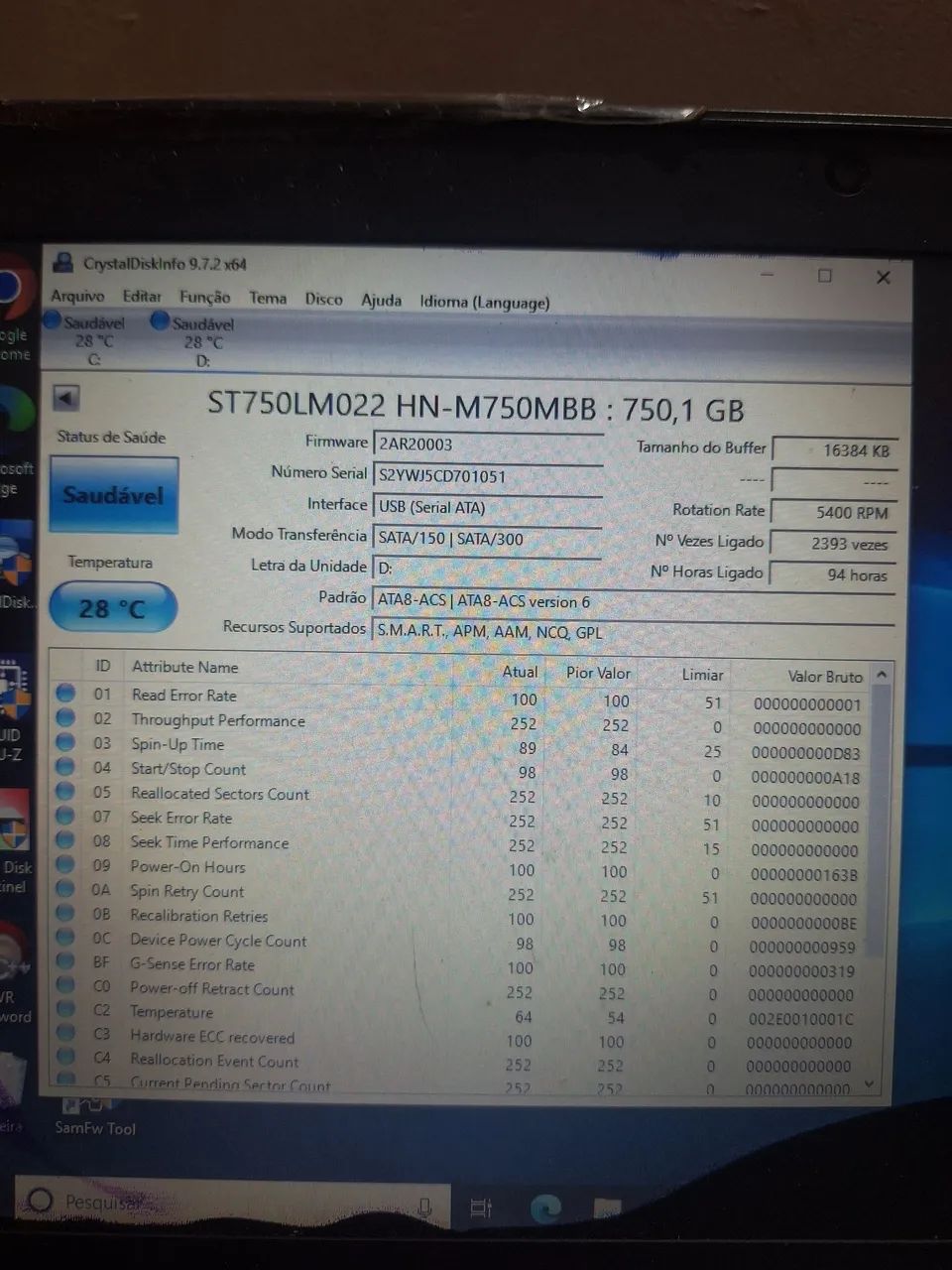The height and width of the screenshot is (1270, 952).
Task: Click raw value 00000000163B
Action: click(x=804, y=875)
